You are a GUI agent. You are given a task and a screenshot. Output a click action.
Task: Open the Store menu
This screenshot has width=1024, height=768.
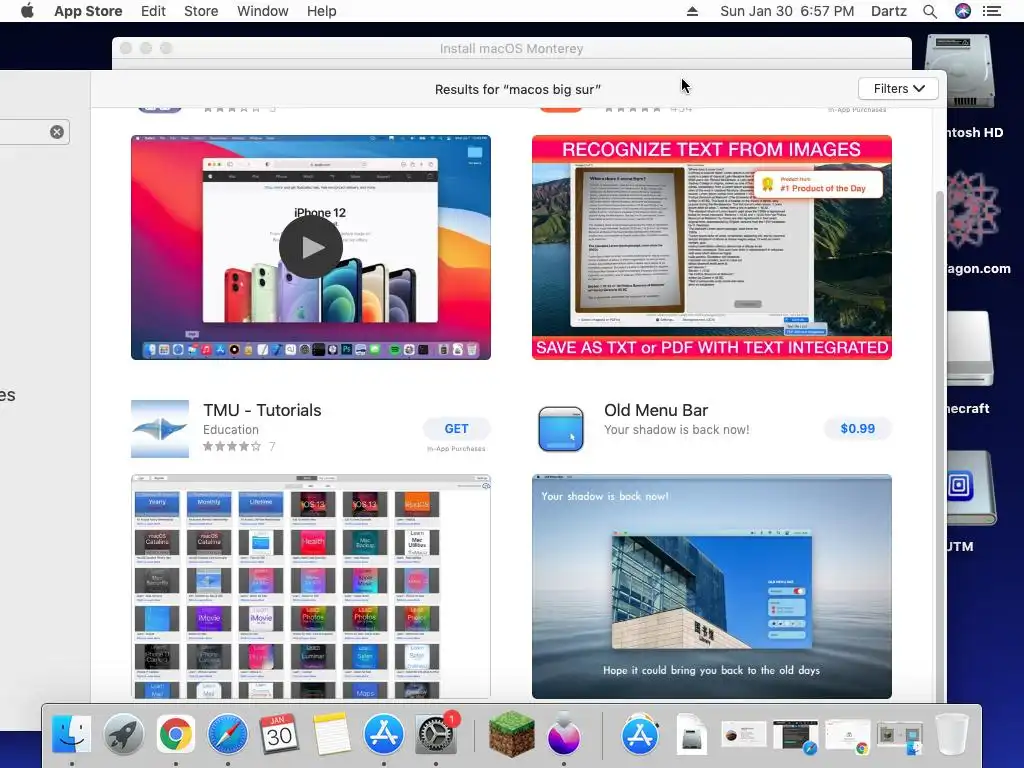click(x=201, y=11)
